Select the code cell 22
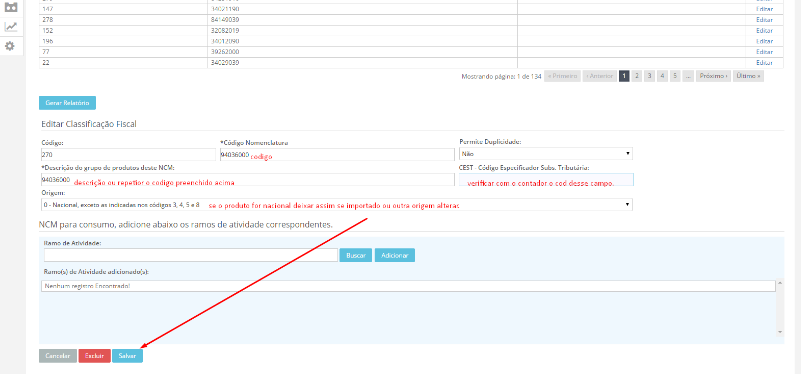Image resolution: width=801 pixels, height=374 pixels. point(124,62)
